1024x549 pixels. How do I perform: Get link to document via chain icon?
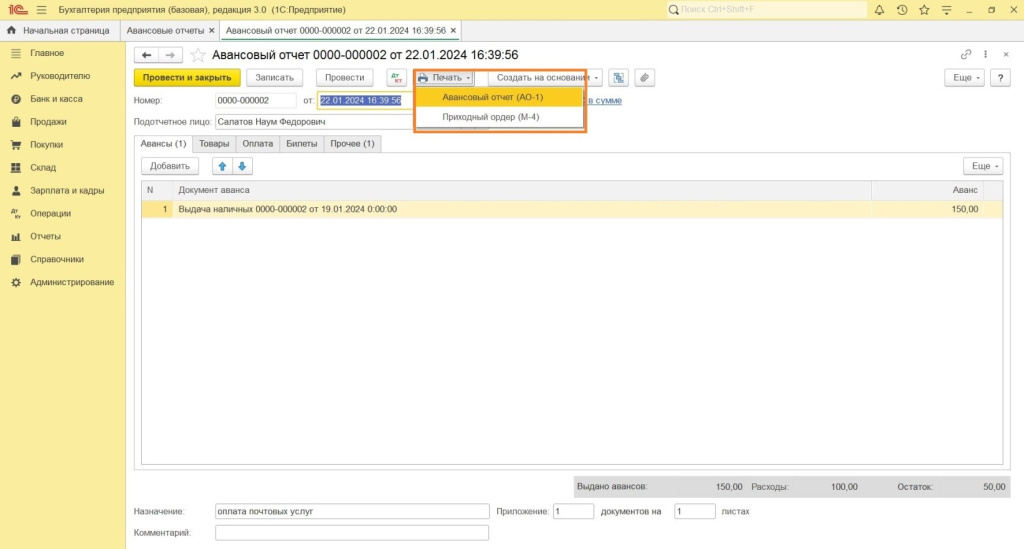pyautogui.click(x=966, y=54)
